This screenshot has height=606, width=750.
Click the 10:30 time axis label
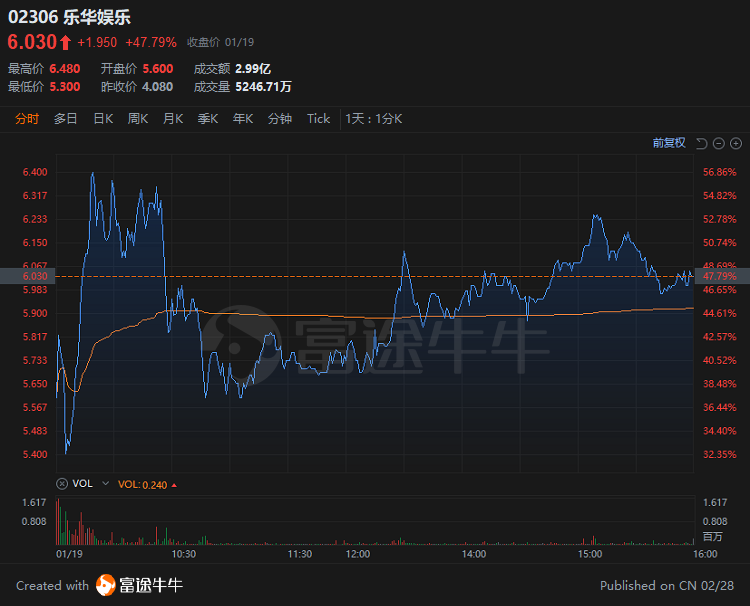tap(184, 554)
